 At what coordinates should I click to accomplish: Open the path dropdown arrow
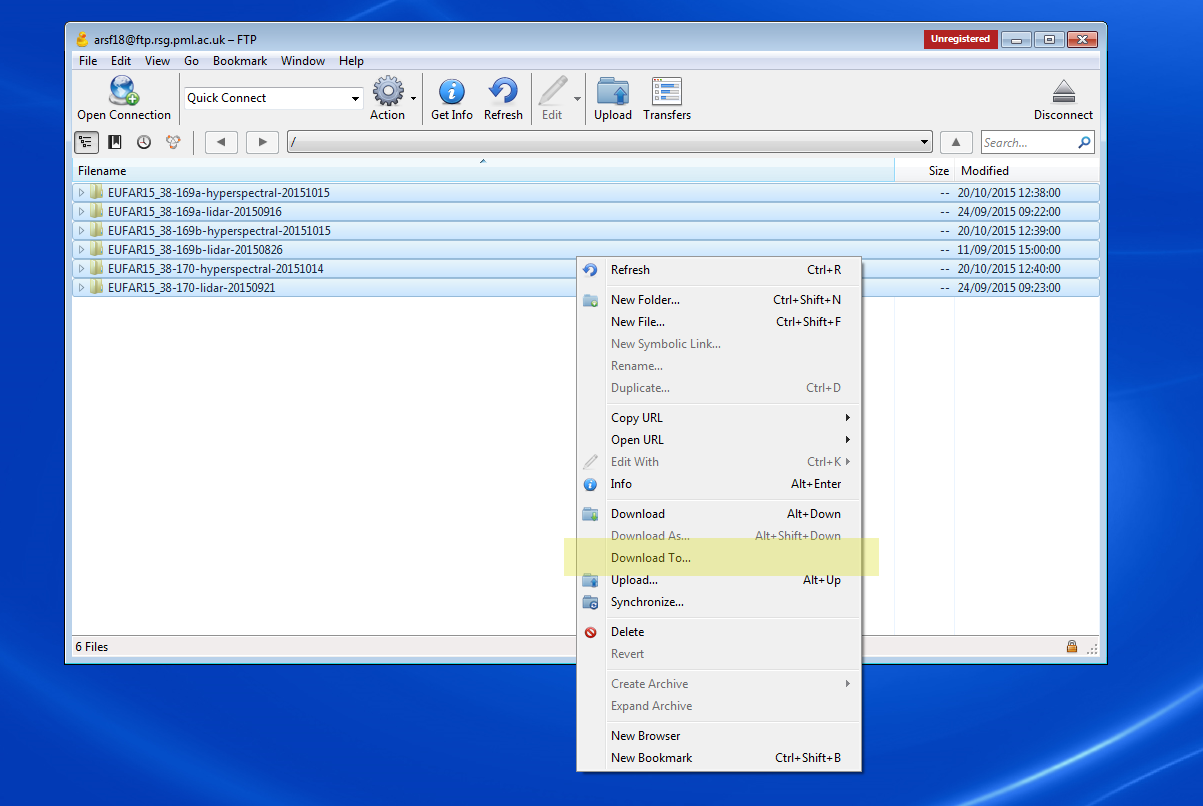point(924,143)
